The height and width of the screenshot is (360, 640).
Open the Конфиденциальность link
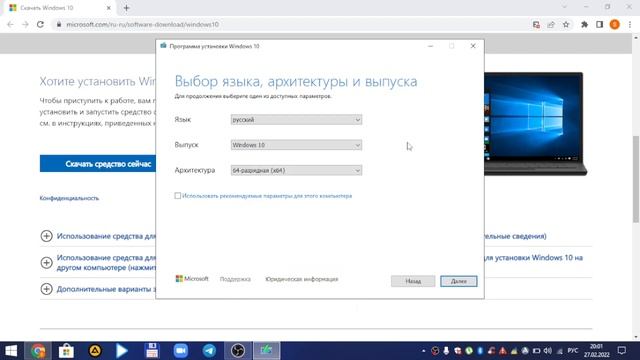coord(69,198)
